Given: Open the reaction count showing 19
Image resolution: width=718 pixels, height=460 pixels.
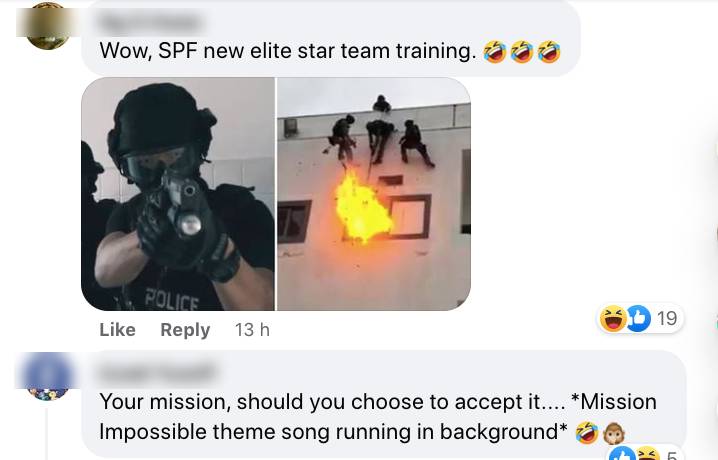Looking at the screenshot, I should tap(667, 318).
